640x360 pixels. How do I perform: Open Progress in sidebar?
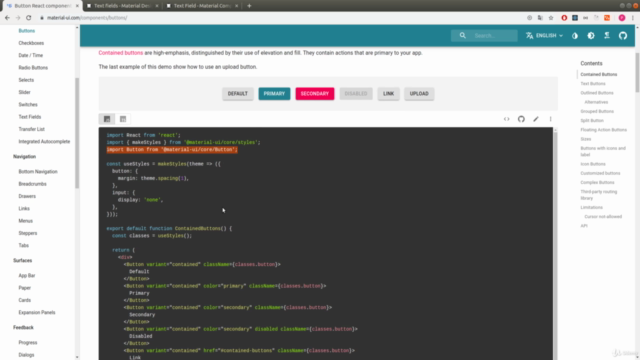point(28,342)
